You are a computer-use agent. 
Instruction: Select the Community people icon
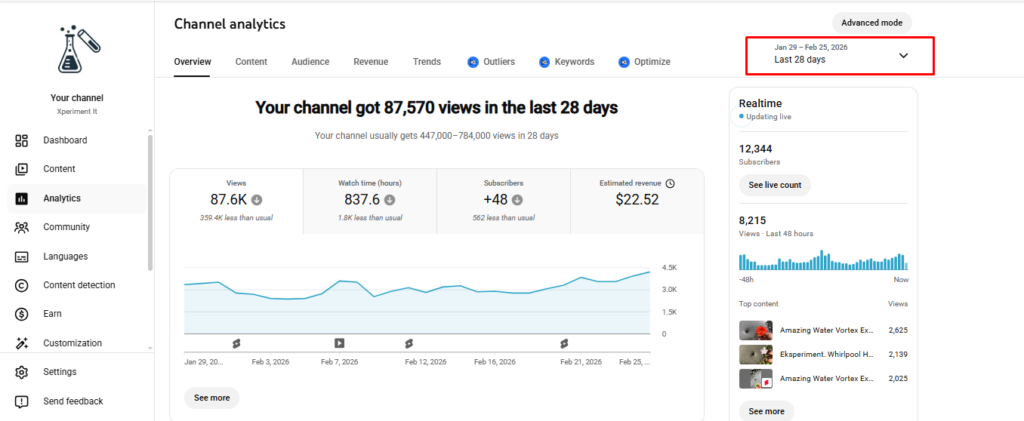coord(21,227)
